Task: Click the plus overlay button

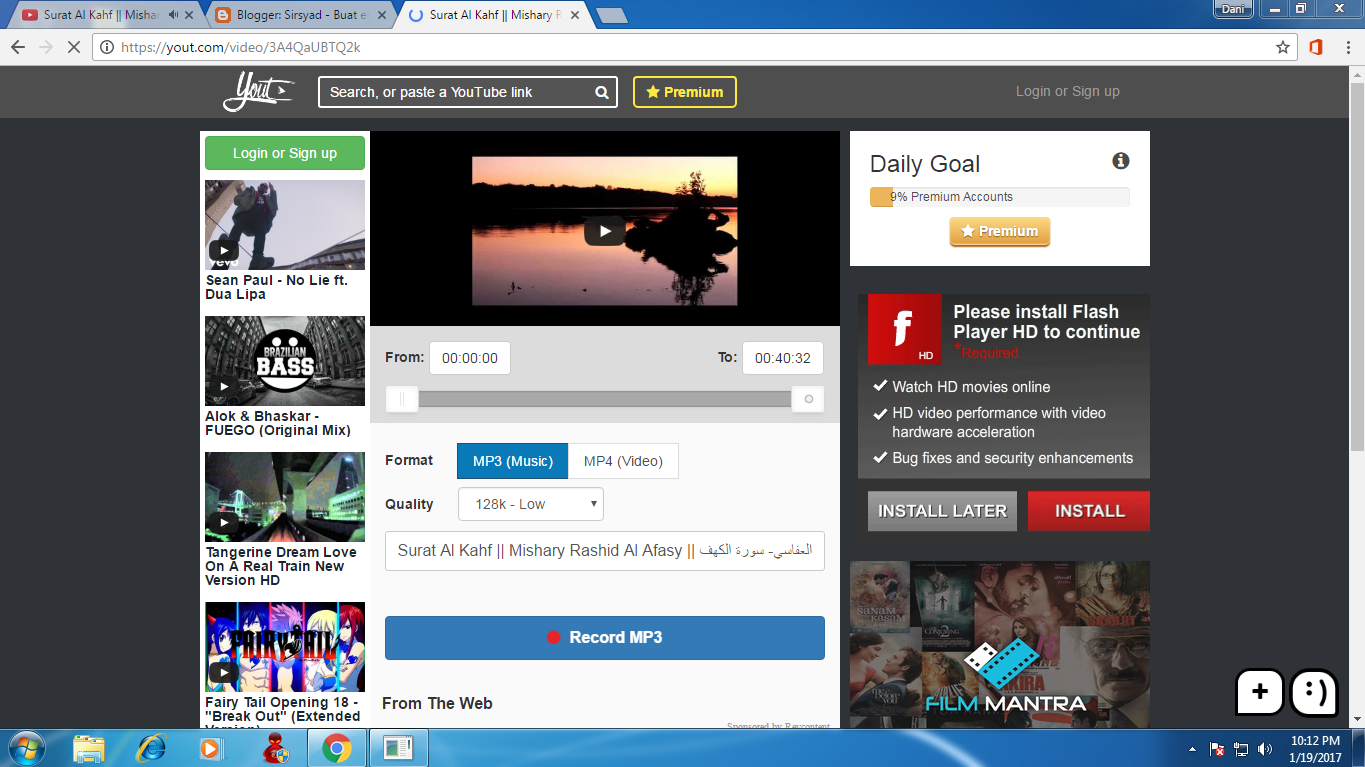Action: [1260, 692]
